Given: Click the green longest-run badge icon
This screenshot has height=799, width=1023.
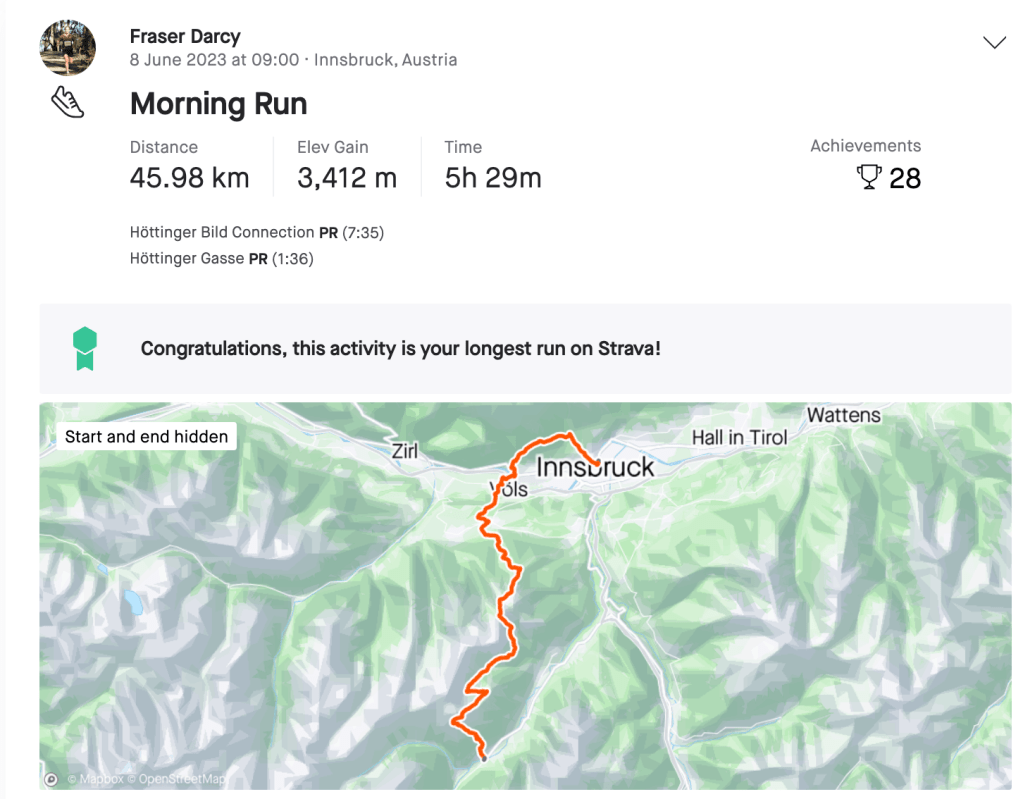Looking at the screenshot, I should [85, 349].
